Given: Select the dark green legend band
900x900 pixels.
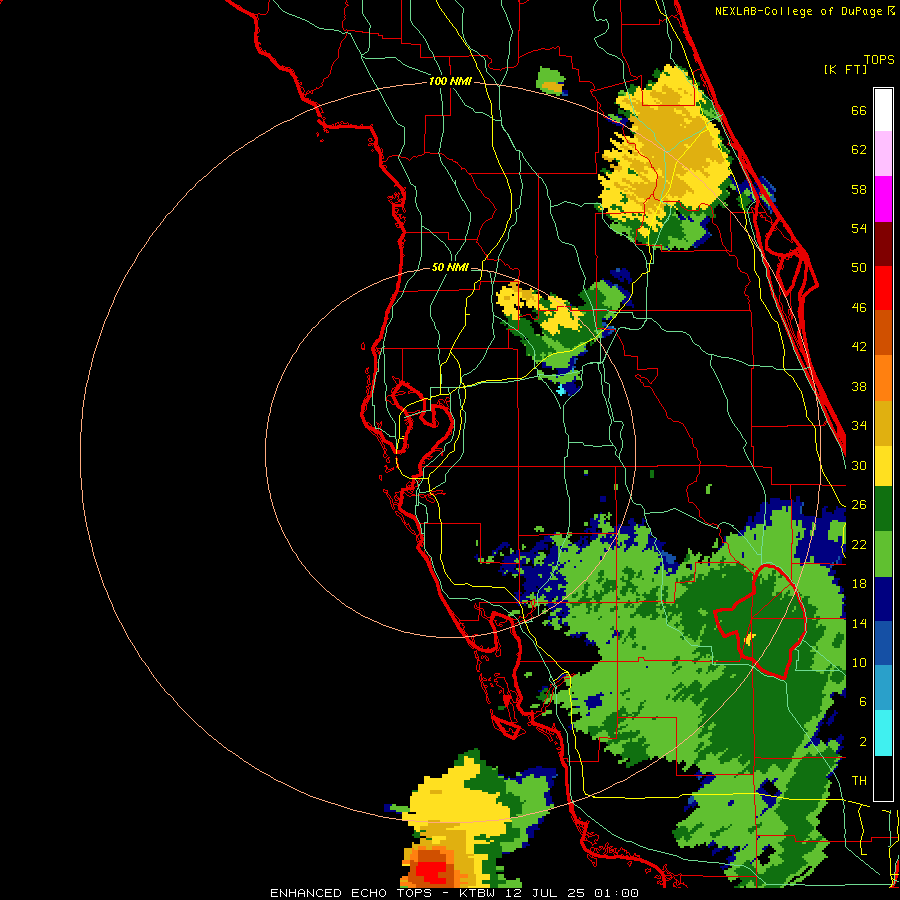Looking at the screenshot, I should [883, 509].
